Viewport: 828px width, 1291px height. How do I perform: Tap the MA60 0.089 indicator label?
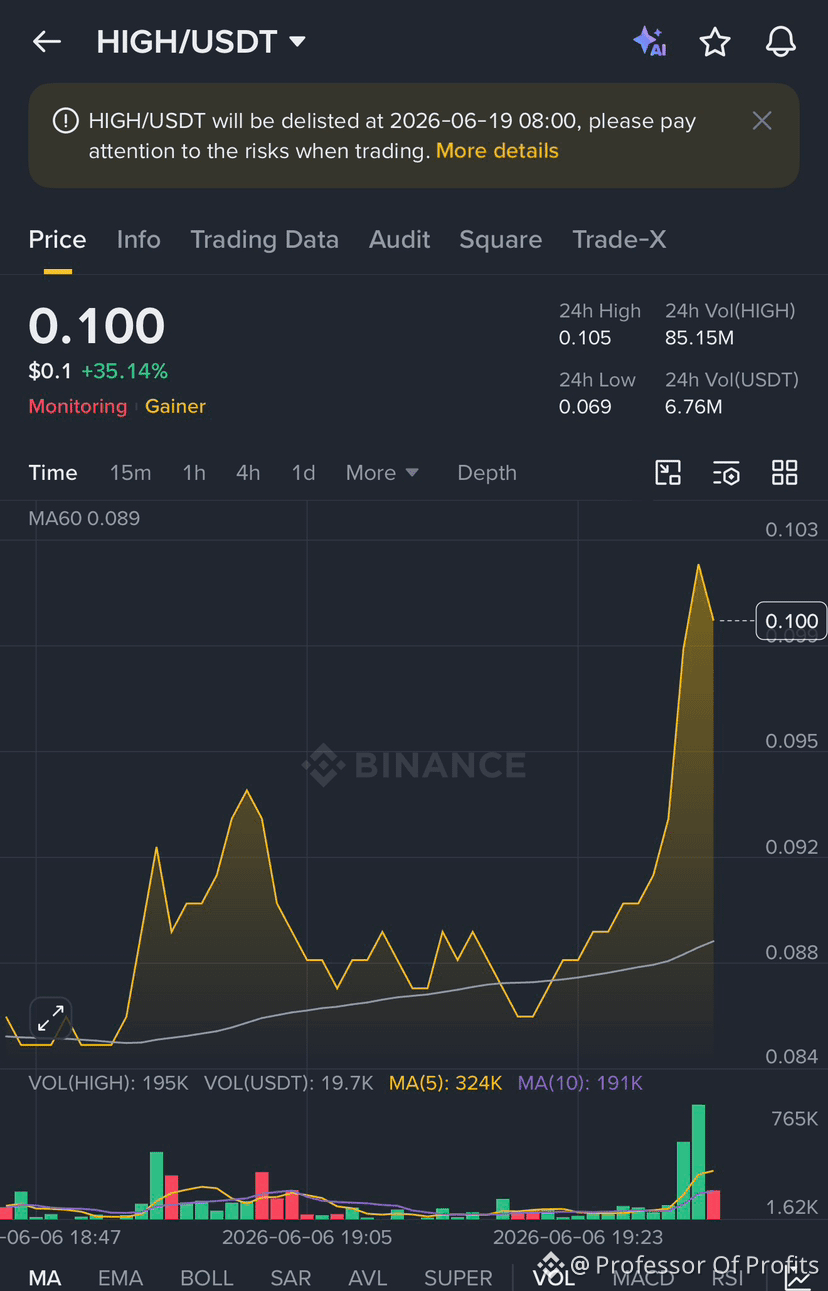click(84, 518)
